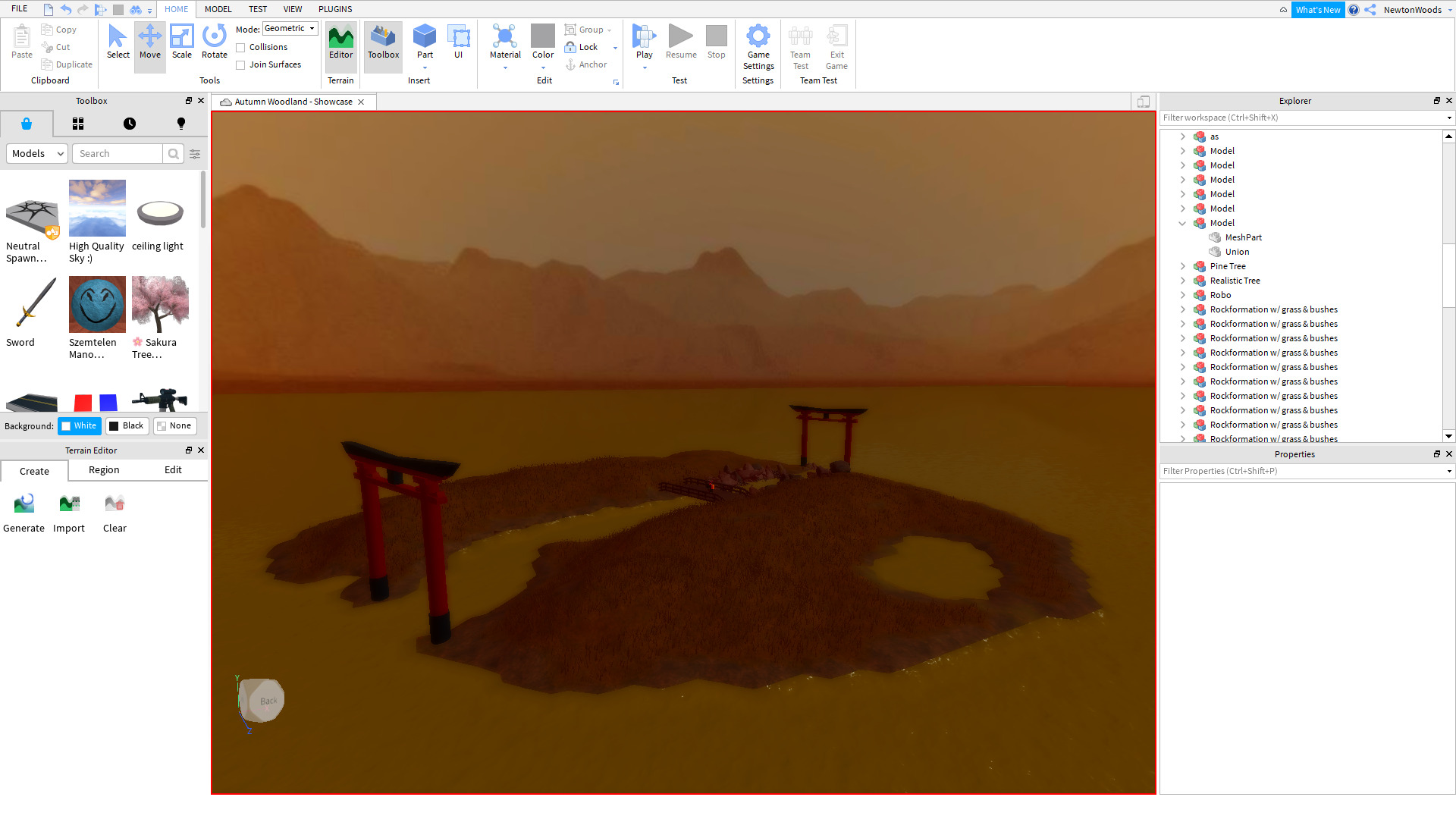This screenshot has height=819, width=1456.
Task: Enable the Collisions checkbox
Action: (240, 48)
